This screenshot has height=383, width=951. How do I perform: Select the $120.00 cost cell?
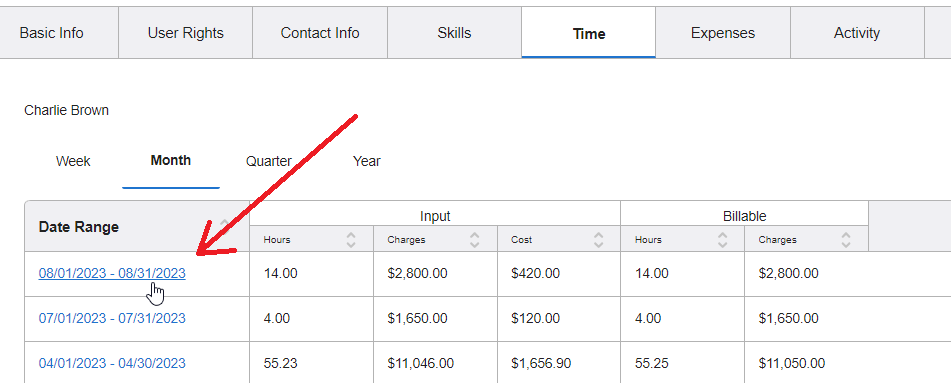pyautogui.click(x=559, y=319)
